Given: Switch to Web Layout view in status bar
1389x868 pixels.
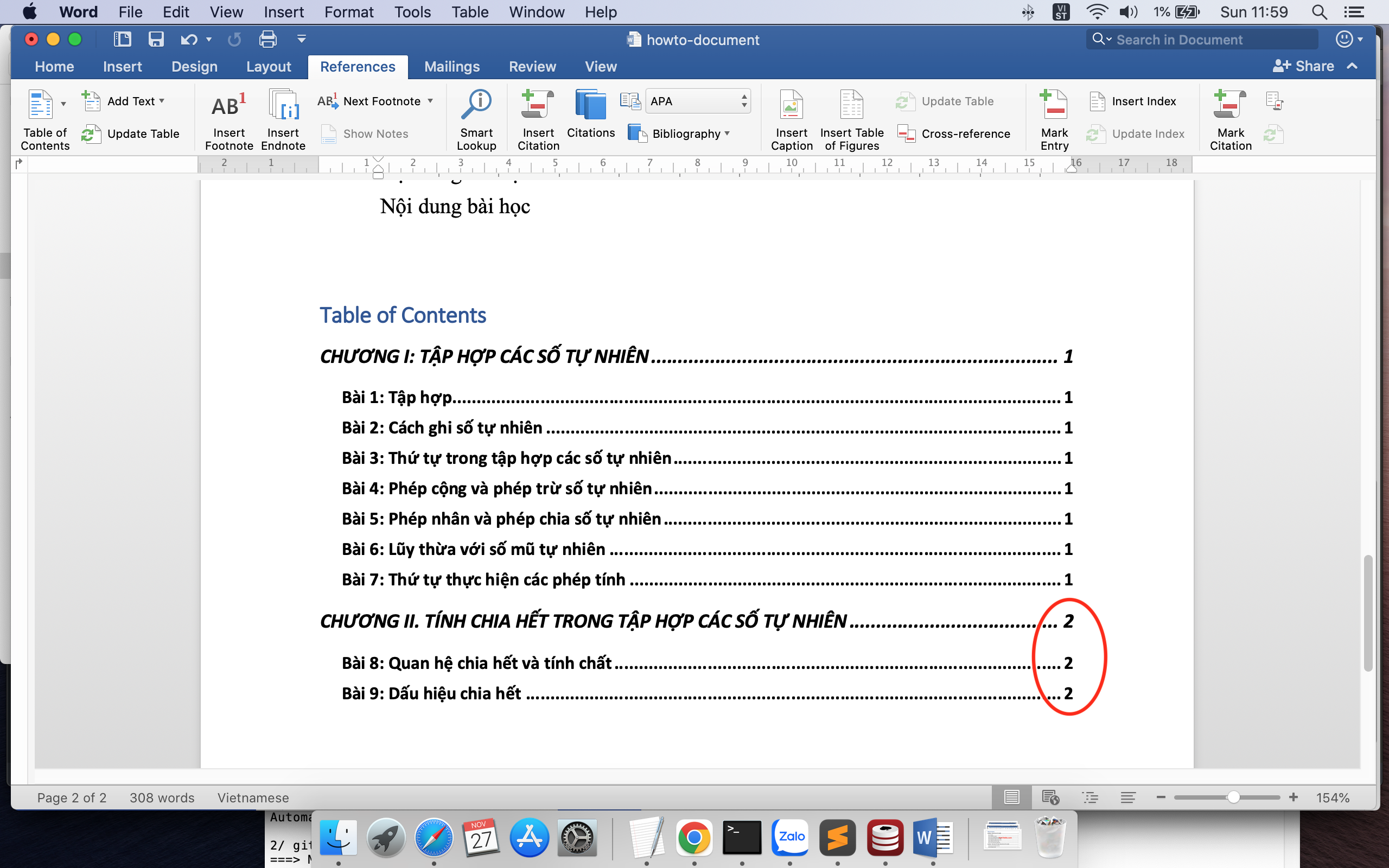Looking at the screenshot, I should coord(1050,797).
